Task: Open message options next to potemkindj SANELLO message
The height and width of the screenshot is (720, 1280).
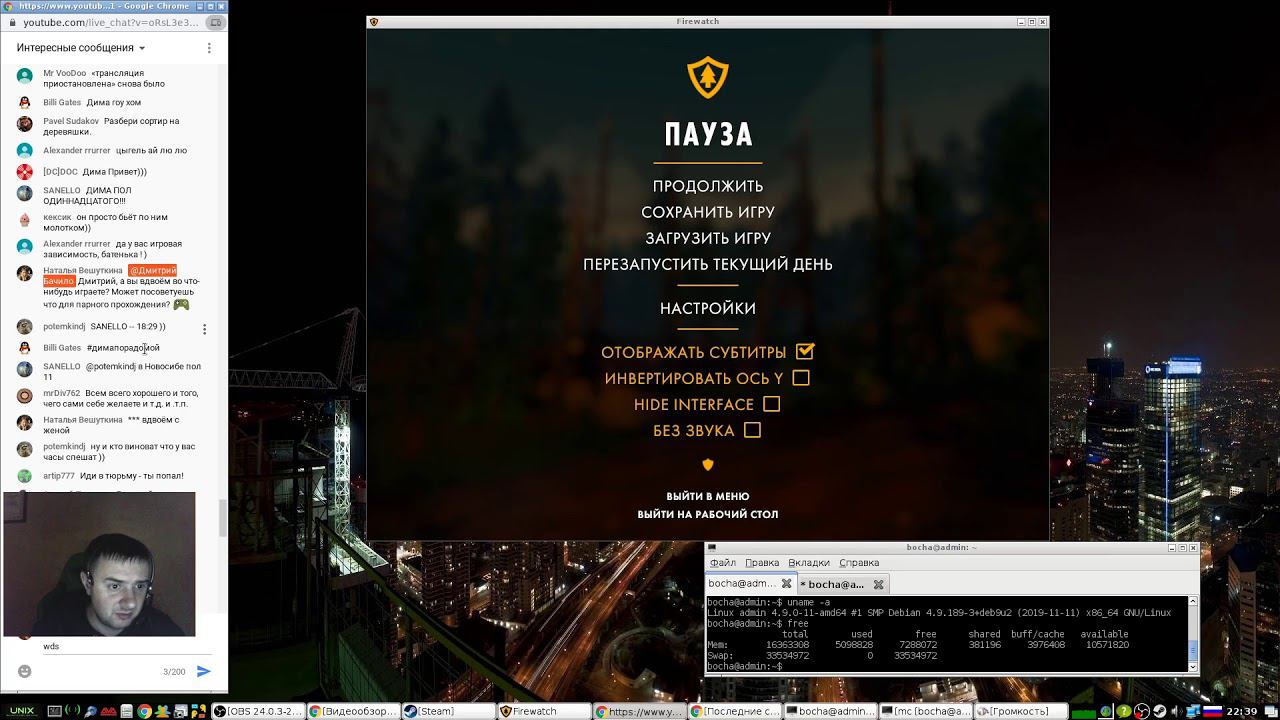Action: pyautogui.click(x=204, y=329)
